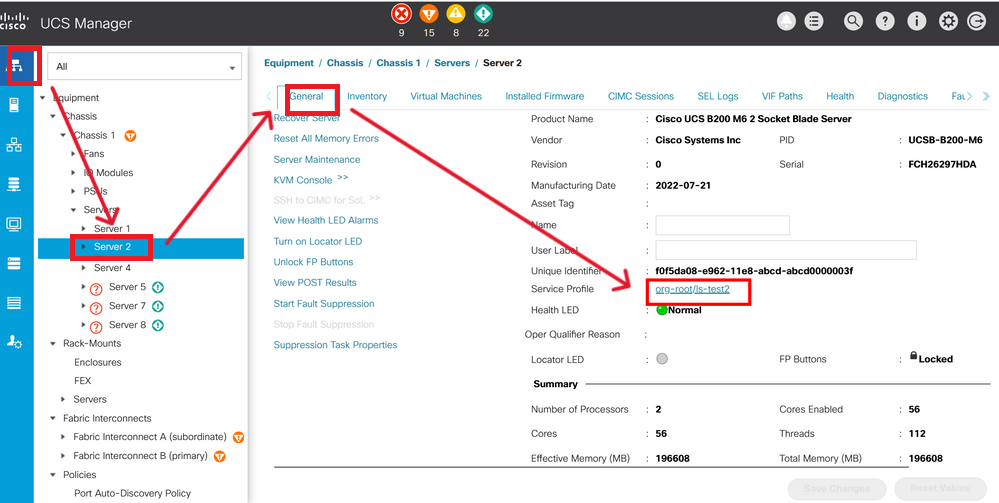Switch to the General tab
Screen dimensions: 999x503
[306, 96]
